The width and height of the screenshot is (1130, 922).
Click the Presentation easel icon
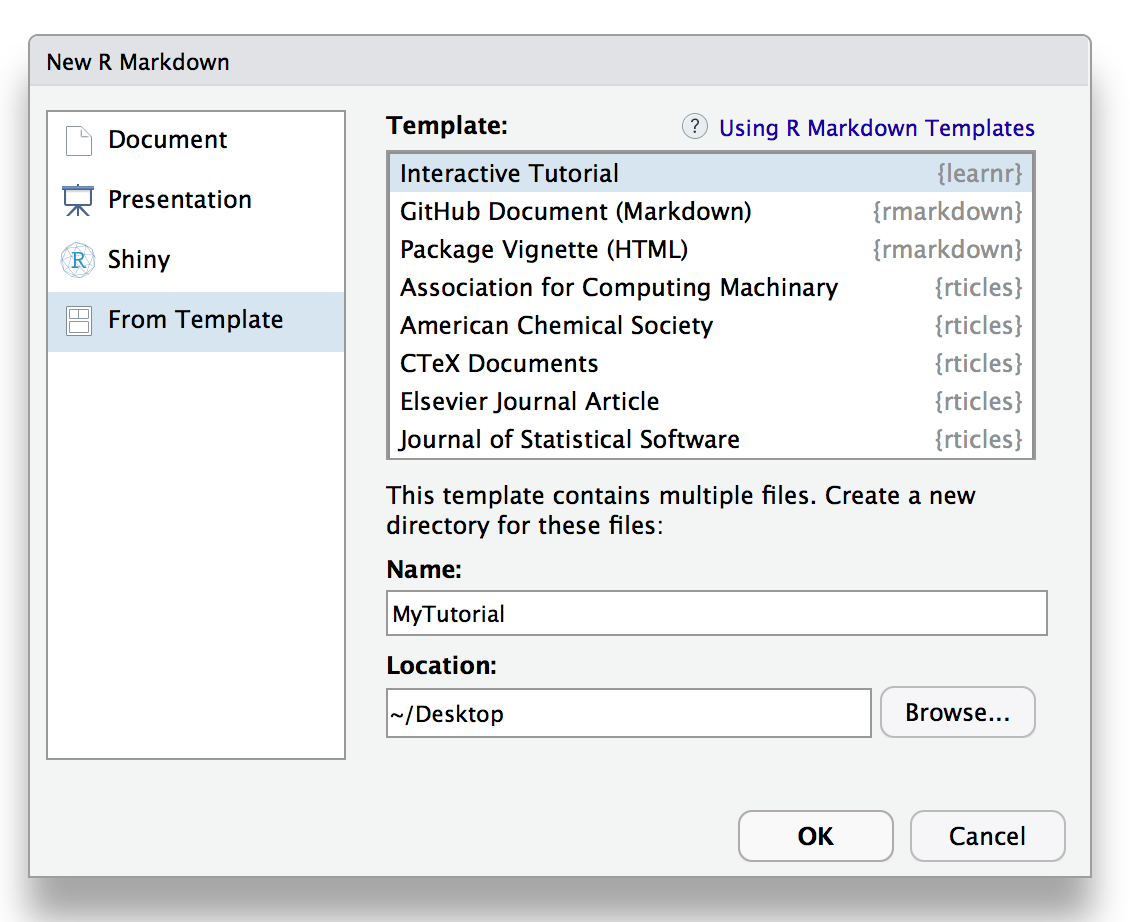tap(78, 201)
